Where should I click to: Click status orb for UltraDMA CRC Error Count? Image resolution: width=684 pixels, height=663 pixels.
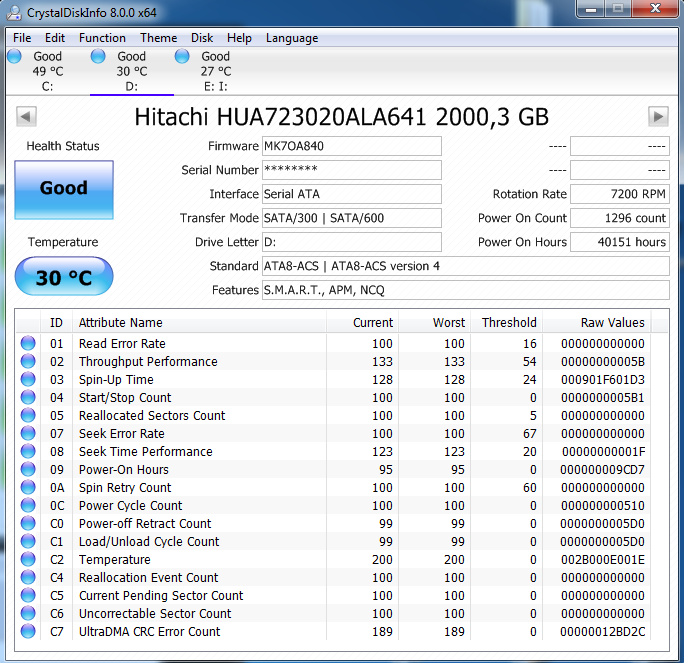(28, 631)
